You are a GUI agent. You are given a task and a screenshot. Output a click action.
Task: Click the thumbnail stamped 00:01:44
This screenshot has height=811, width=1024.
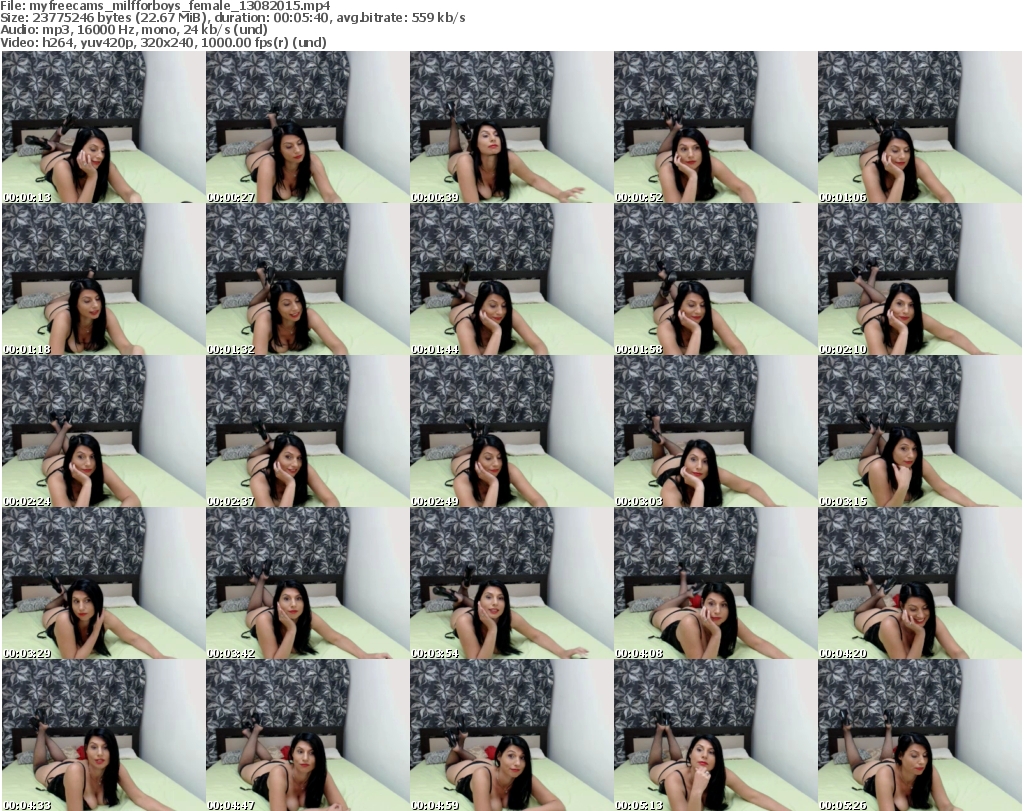coord(511,279)
